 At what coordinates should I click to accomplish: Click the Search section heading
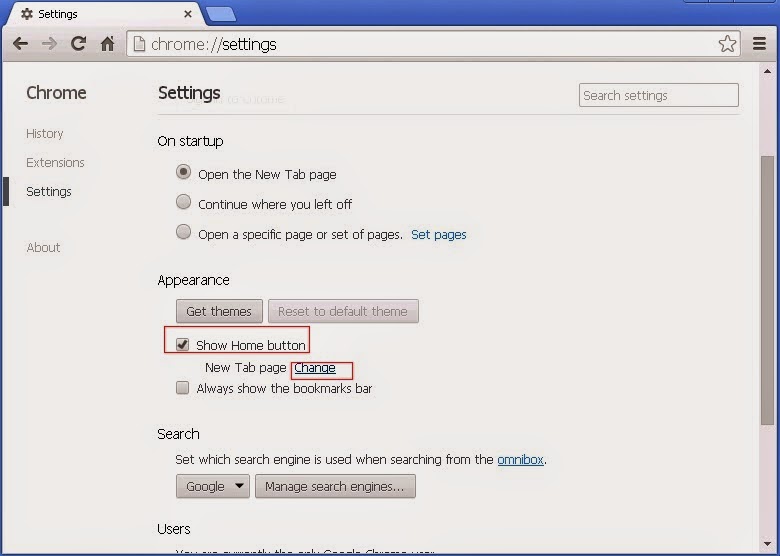pyautogui.click(x=178, y=434)
